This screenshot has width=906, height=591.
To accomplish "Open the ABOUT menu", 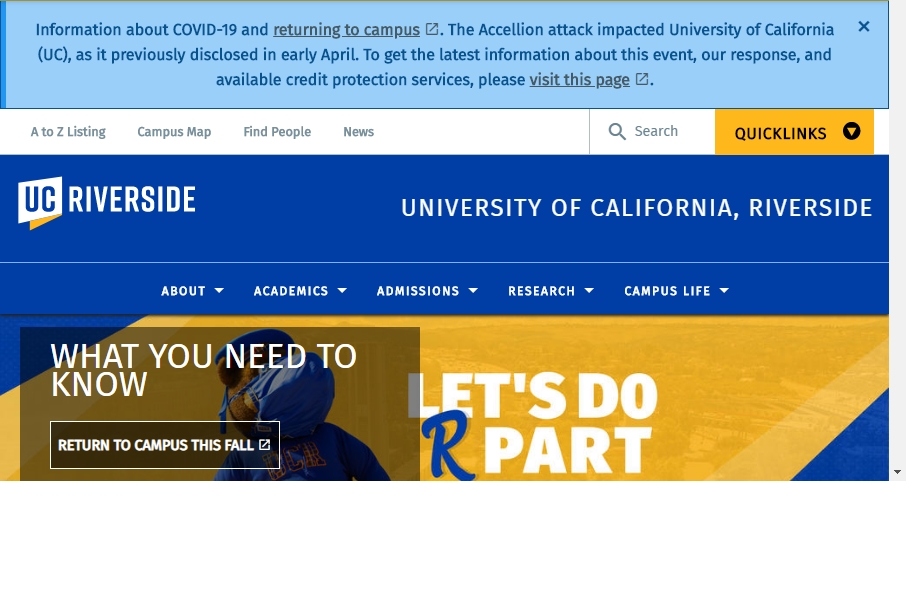I will click(x=183, y=291).
